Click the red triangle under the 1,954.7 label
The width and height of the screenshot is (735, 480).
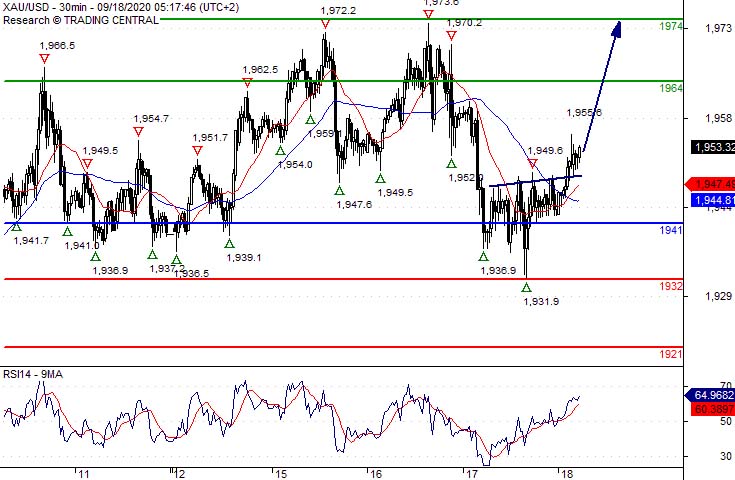pos(138,132)
